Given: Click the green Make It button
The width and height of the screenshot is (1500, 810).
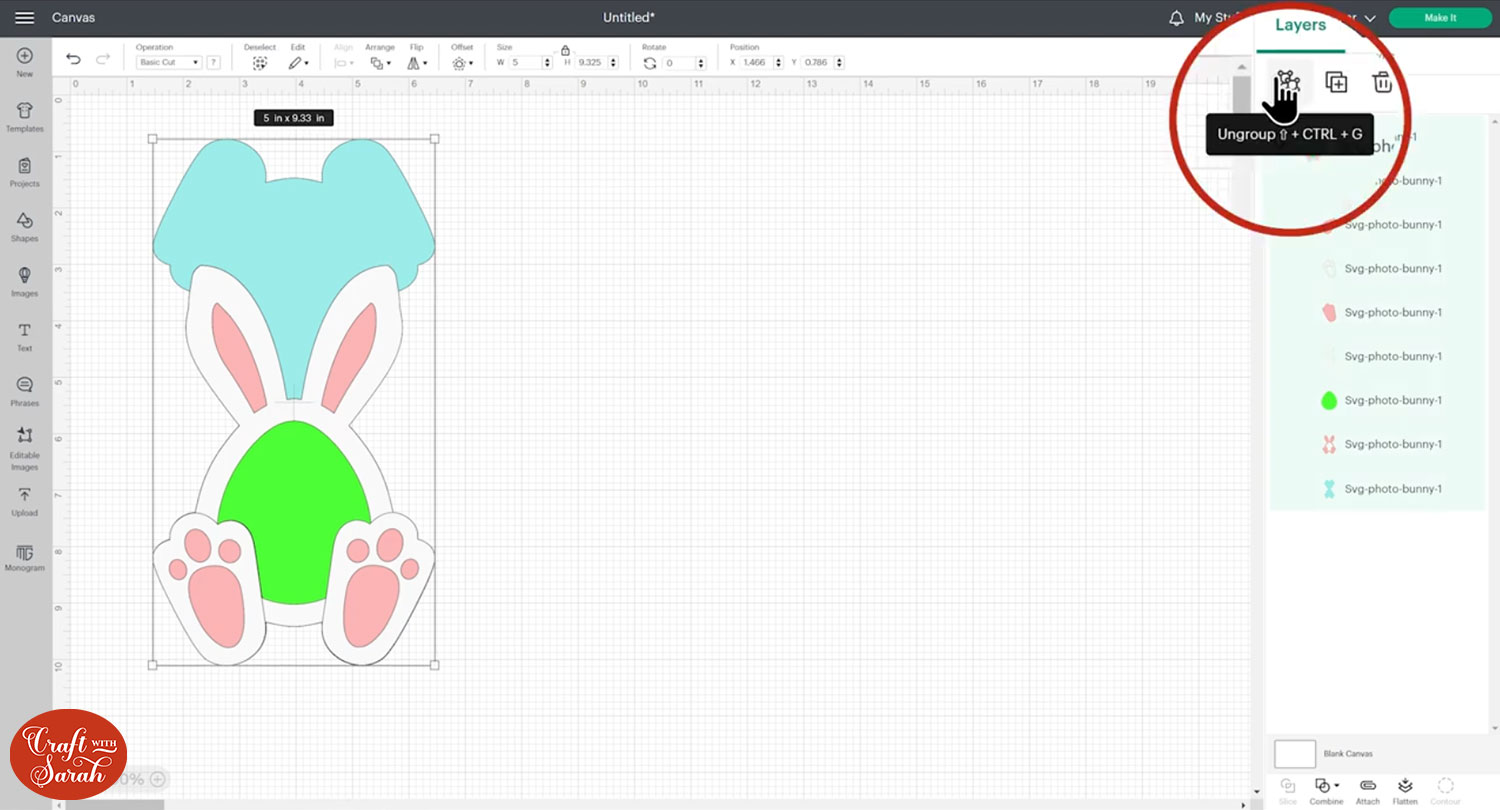Looking at the screenshot, I should point(1440,18).
